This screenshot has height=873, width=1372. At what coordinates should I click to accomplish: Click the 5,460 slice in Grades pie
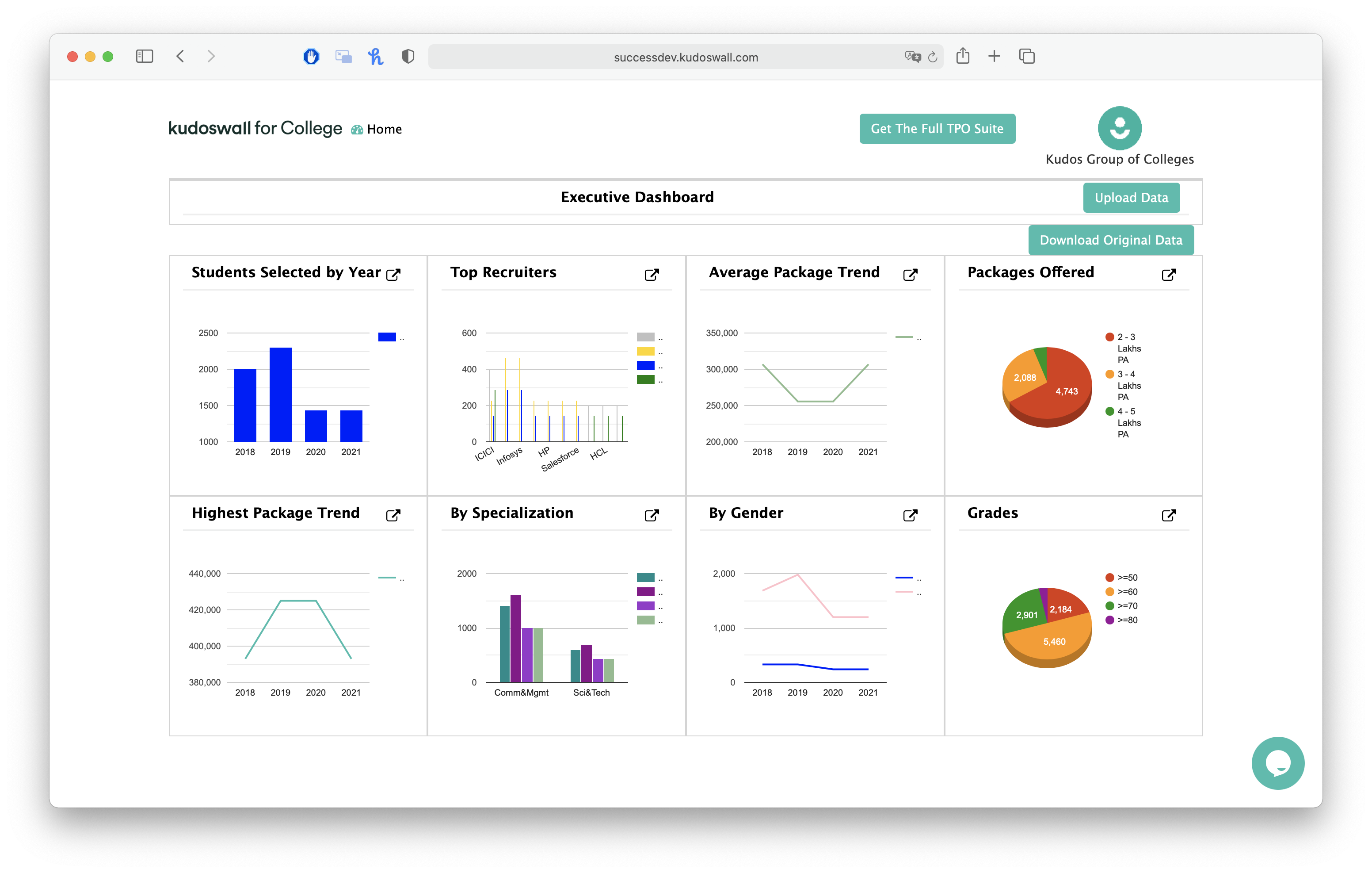(1053, 642)
